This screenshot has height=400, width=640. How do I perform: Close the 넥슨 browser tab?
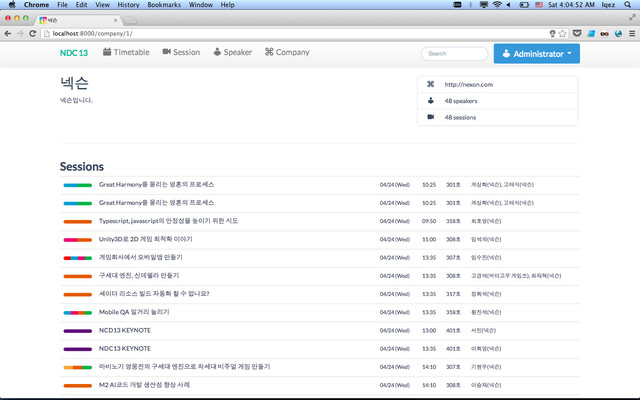point(115,20)
